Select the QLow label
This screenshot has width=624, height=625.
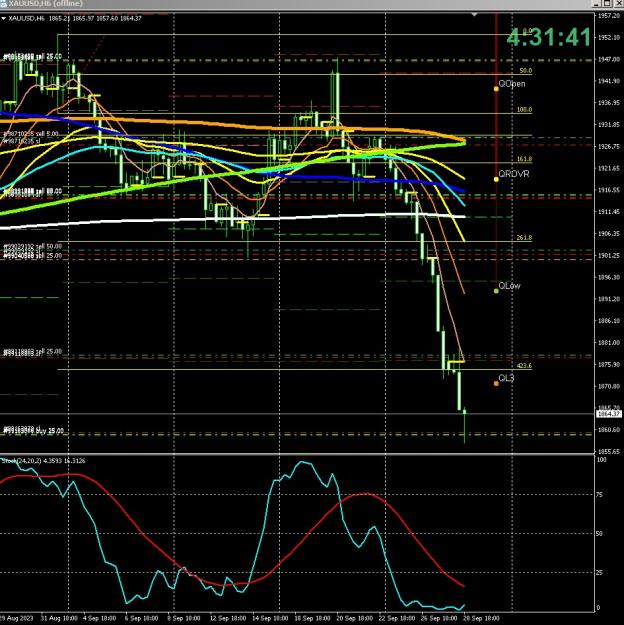tap(509, 286)
